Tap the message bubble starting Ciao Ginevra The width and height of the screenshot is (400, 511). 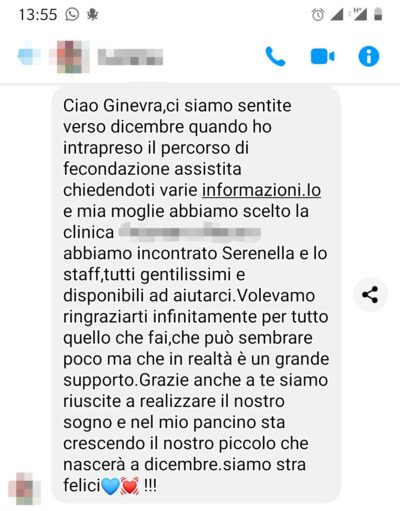point(196,295)
